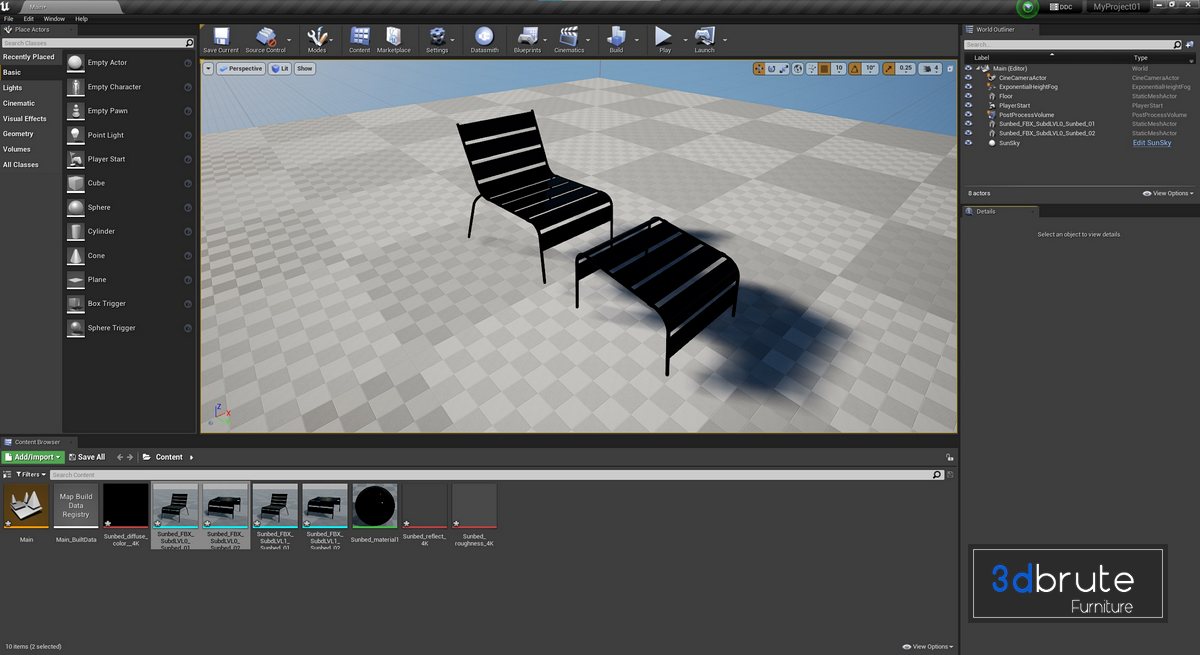Open the Window menu
Viewport: 1200px width, 655px height.
54,18
